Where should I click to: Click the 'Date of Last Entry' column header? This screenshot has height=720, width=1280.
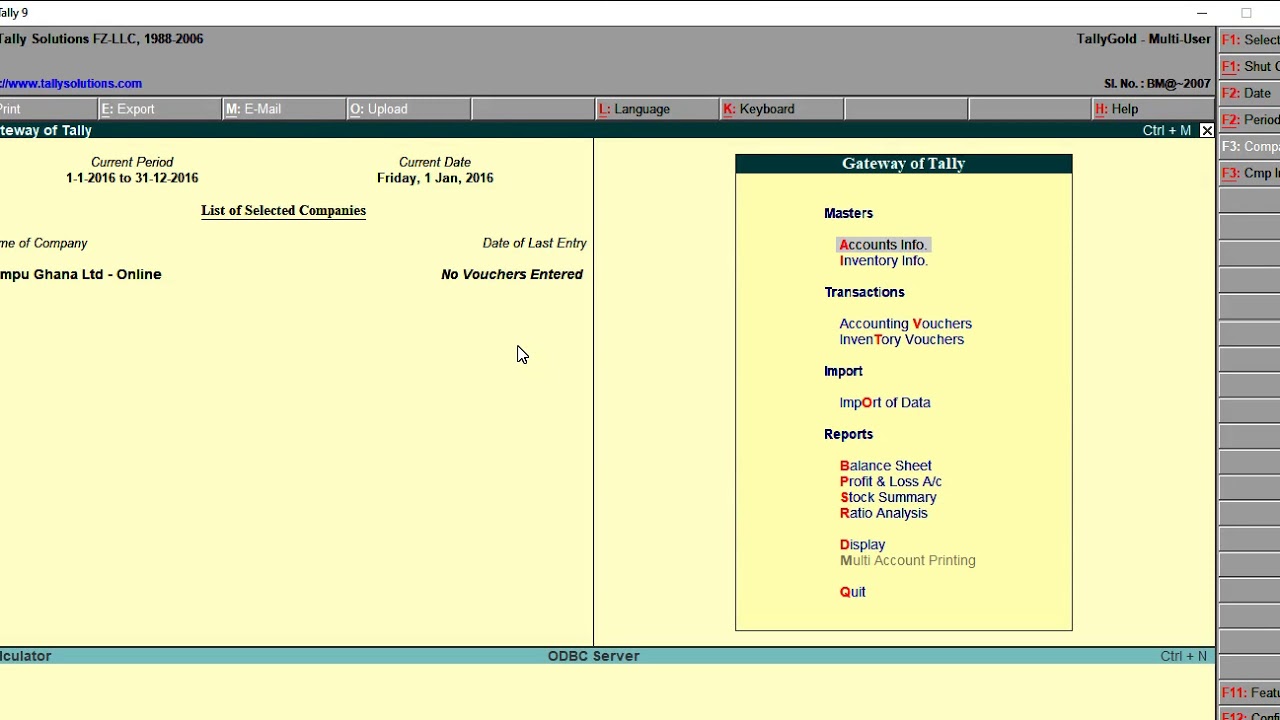(534, 243)
